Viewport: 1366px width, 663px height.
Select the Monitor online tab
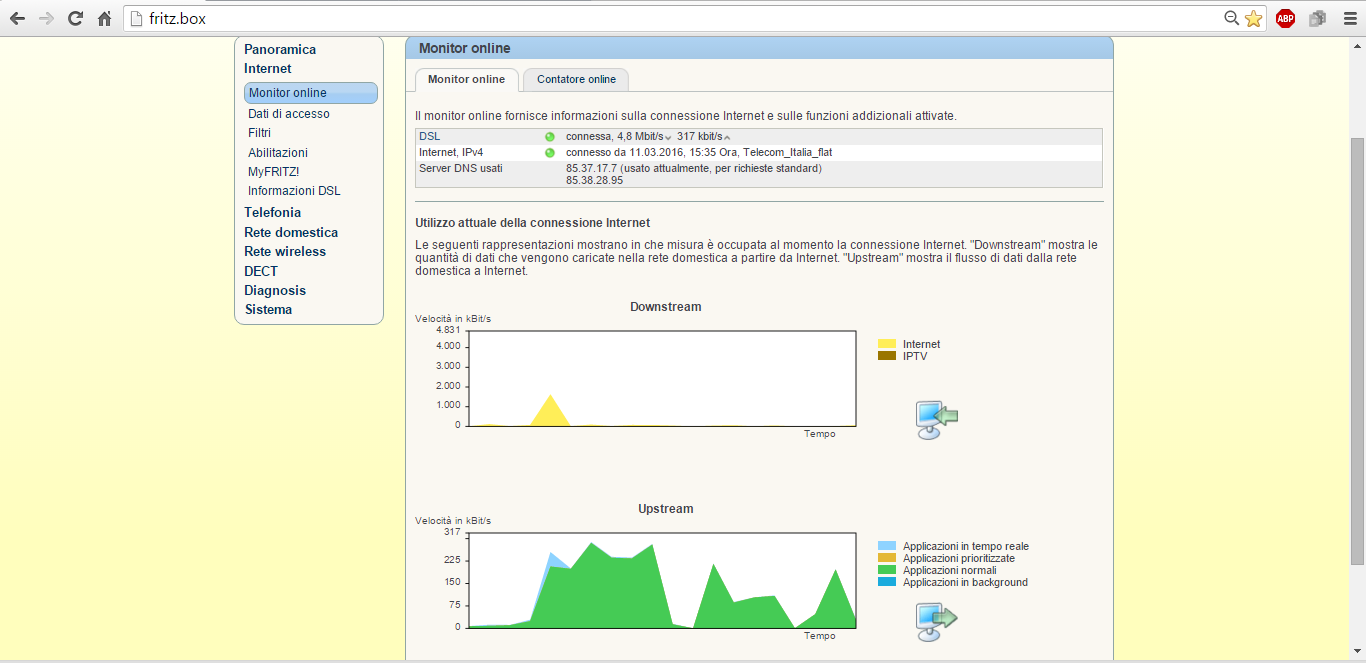466,79
